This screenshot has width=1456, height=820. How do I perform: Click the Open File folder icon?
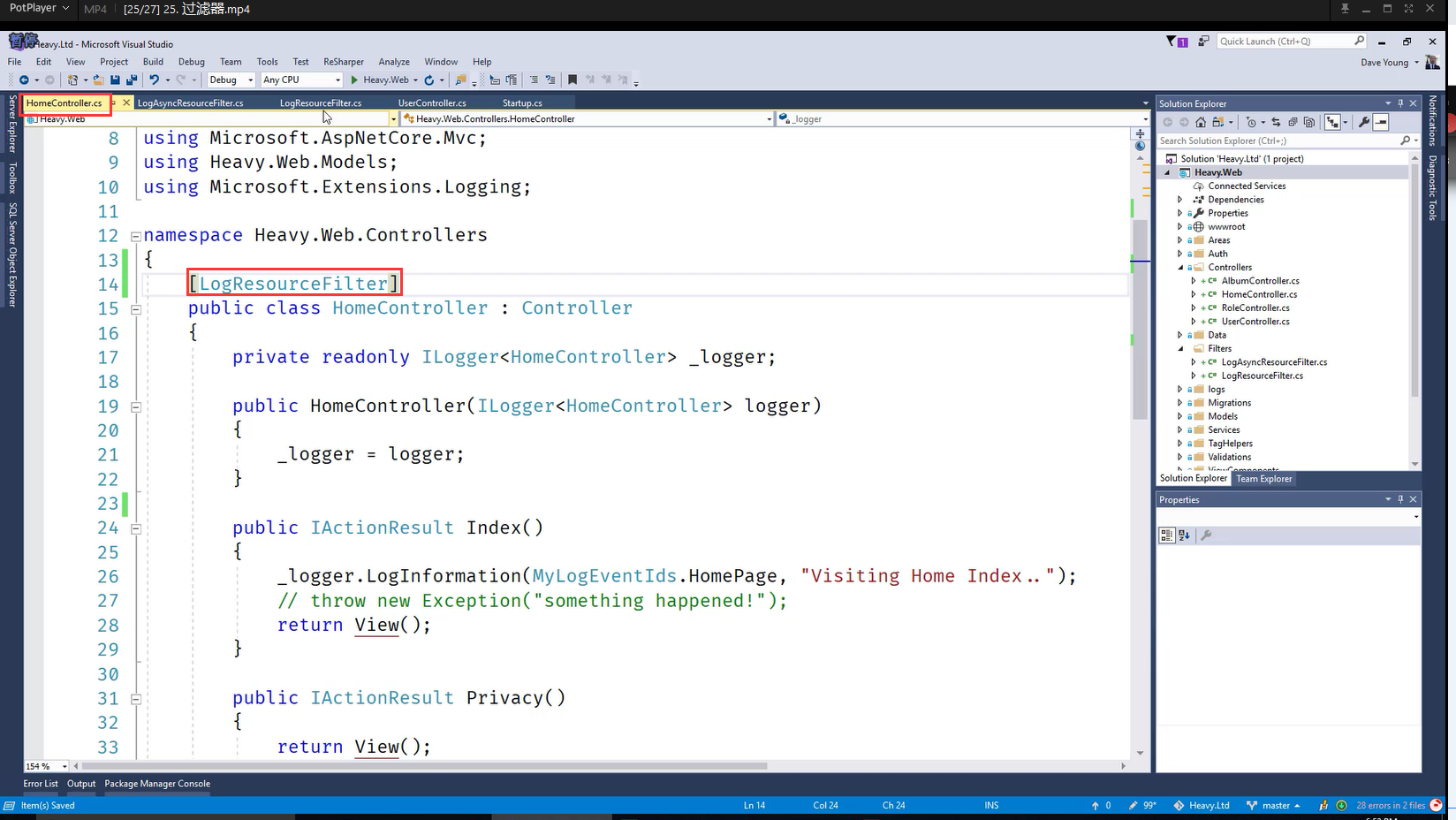(98, 80)
